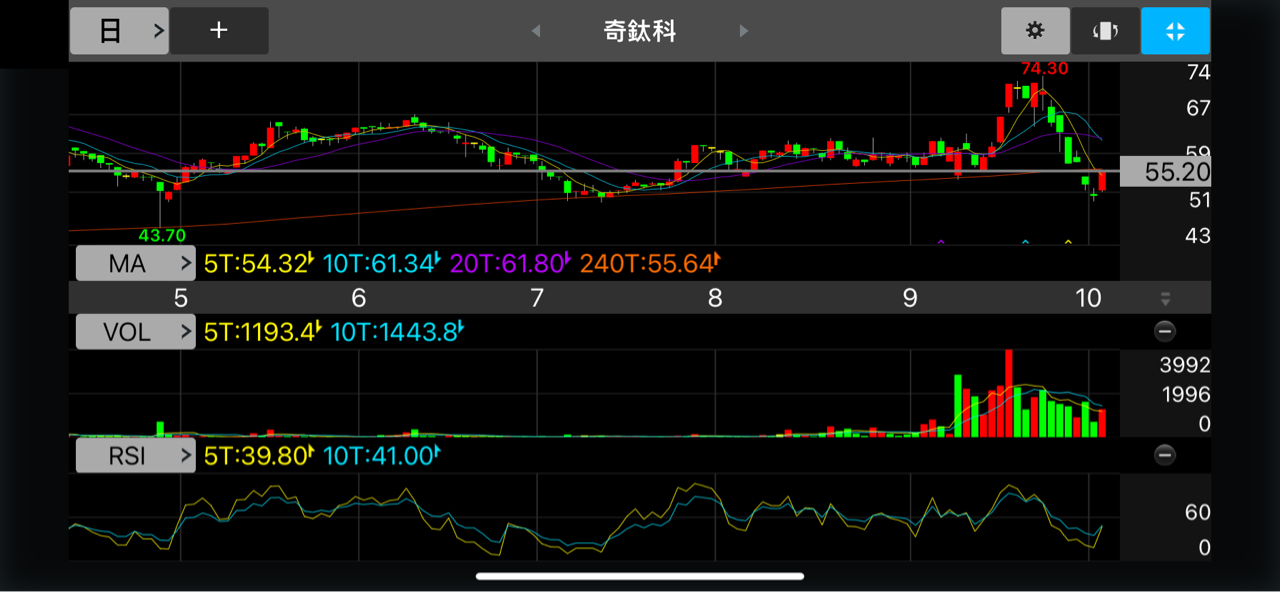This screenshot has width=1280, height=592.
Task: Open chart settings via gear icon
Action: pyautogui.click(x=1035, y=31)
